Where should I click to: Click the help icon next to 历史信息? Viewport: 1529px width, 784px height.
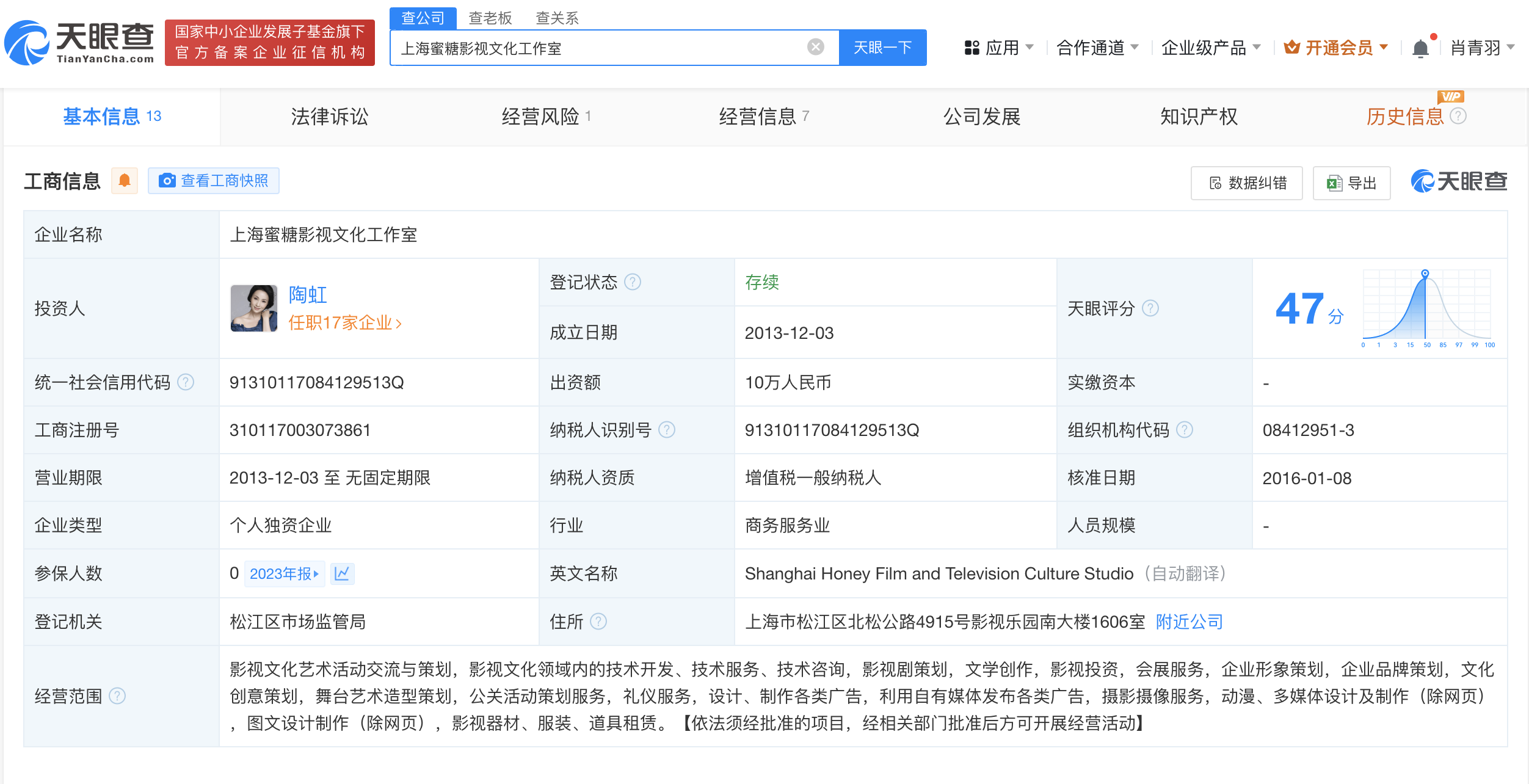[x=1458, y=116]
